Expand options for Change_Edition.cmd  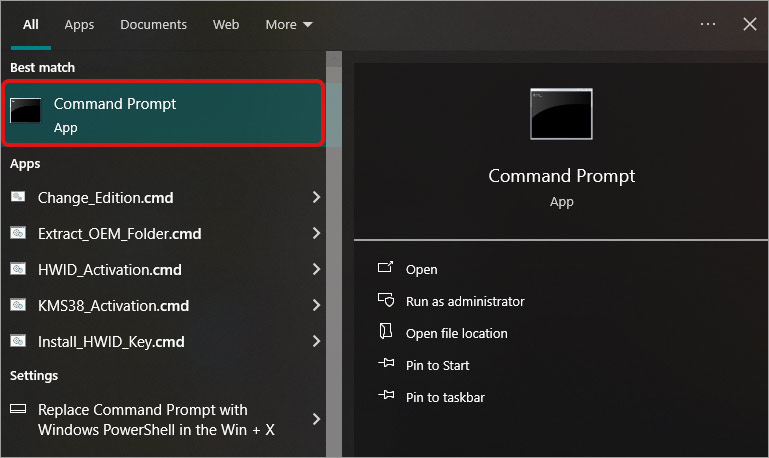[316, 198]
